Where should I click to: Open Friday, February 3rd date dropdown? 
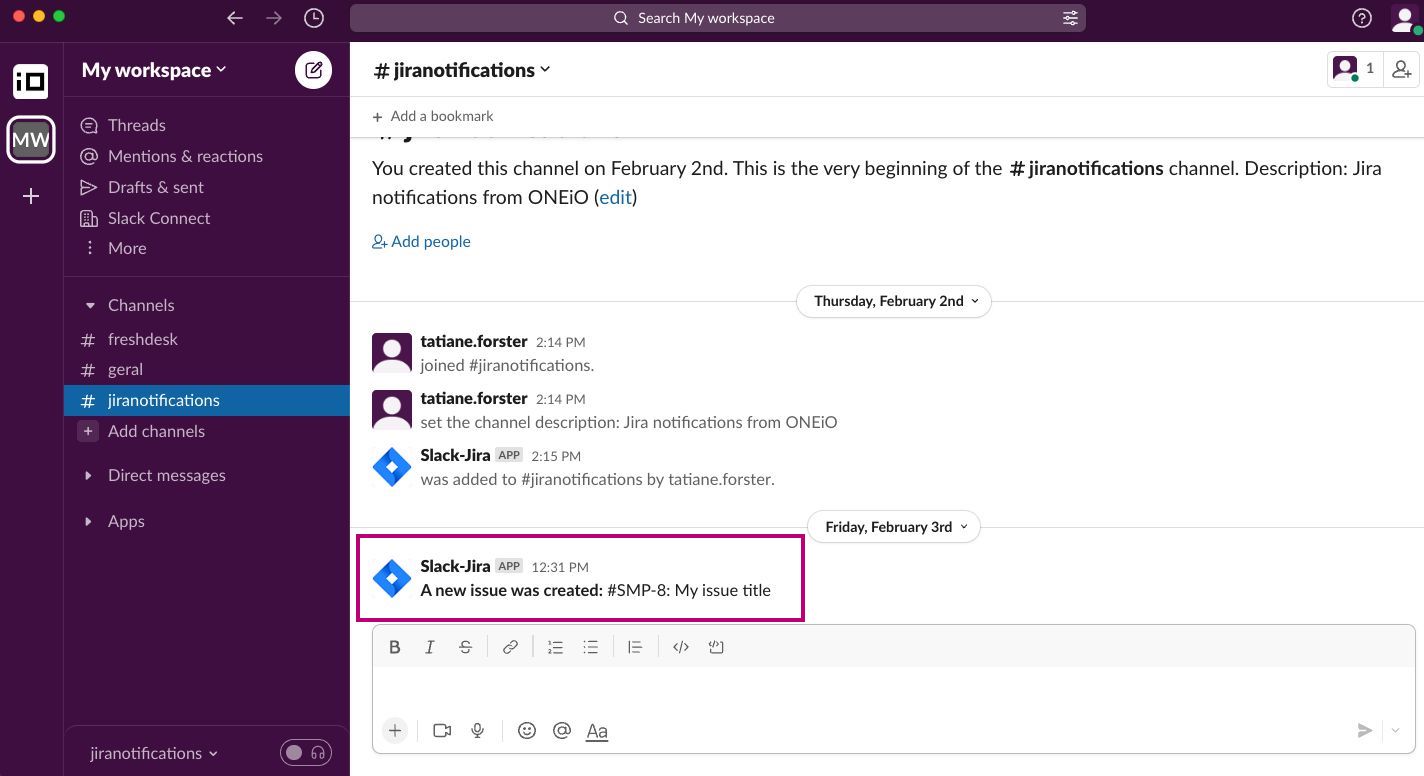(x=894, y=527)
